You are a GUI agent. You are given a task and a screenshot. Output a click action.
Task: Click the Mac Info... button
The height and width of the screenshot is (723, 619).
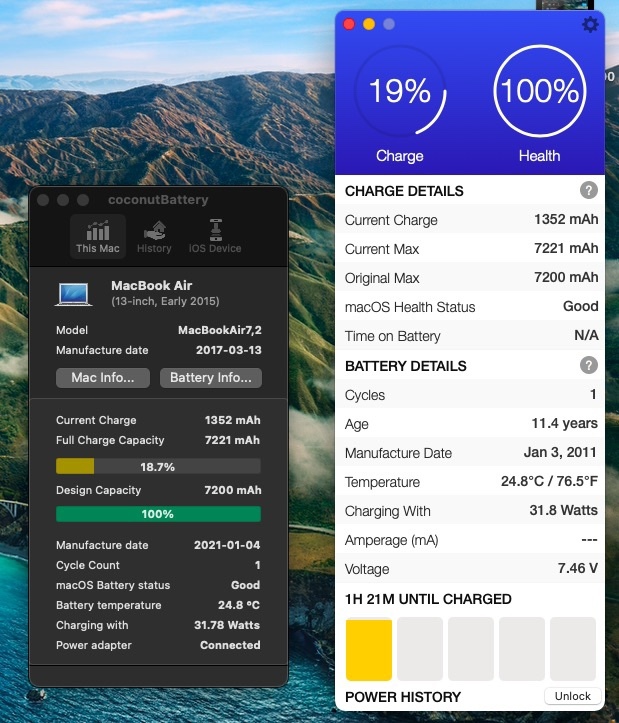(103, 378)
